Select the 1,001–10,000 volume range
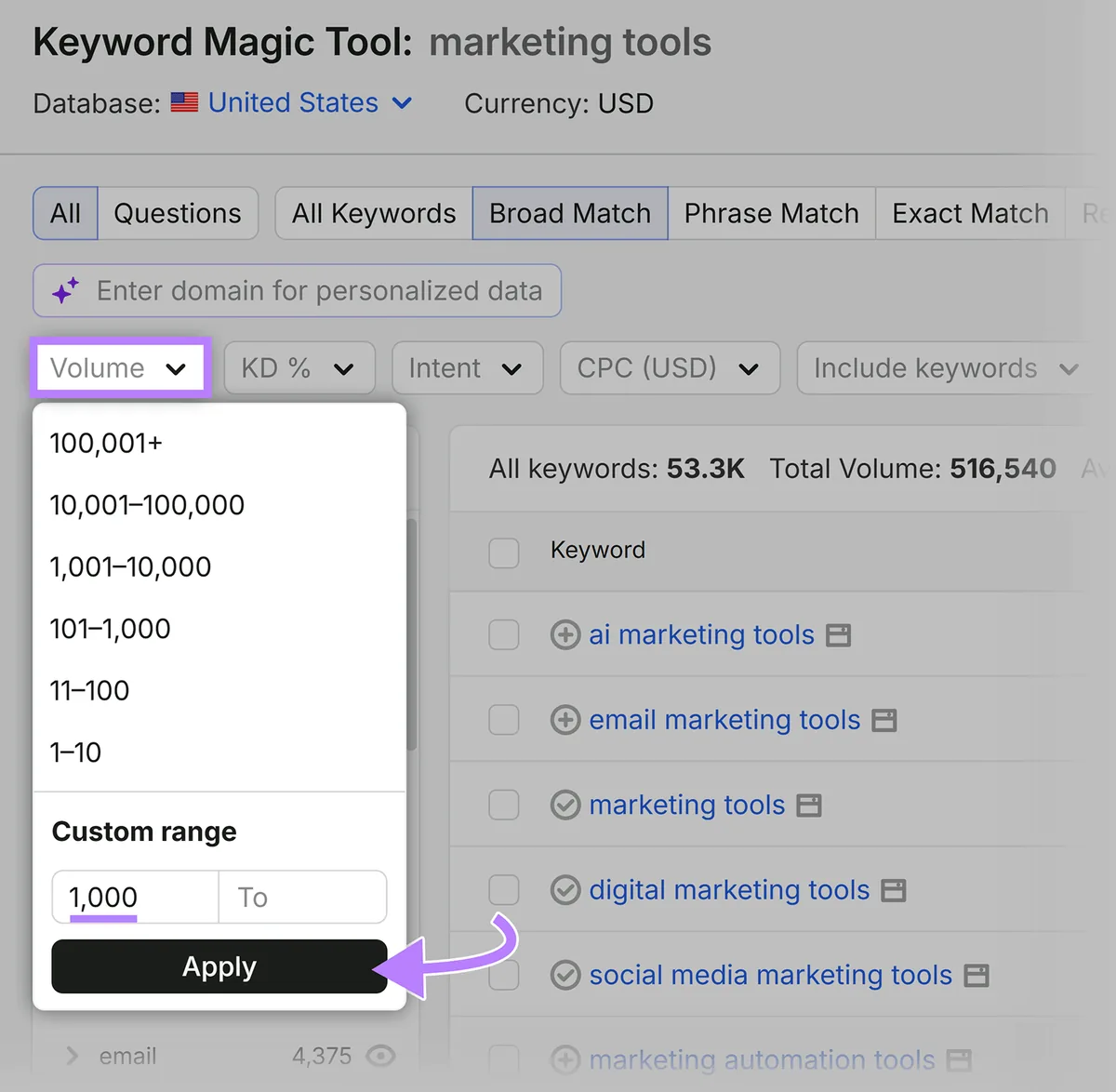This screenshot has width=1116, height=1092. coord(219,566)
